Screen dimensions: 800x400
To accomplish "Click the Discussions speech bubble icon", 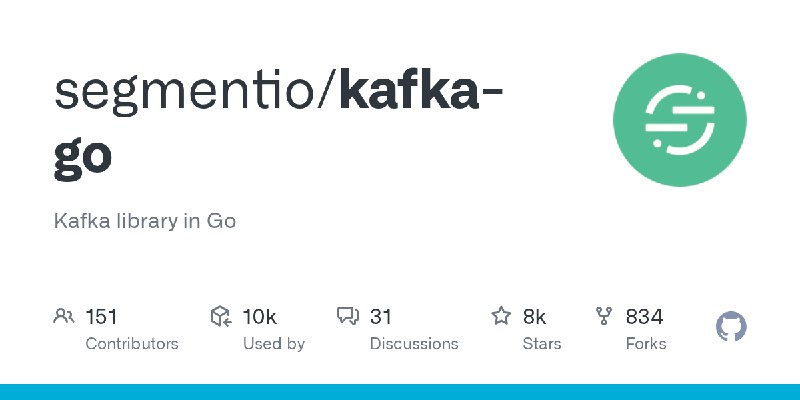I will [x=348, y=317].
